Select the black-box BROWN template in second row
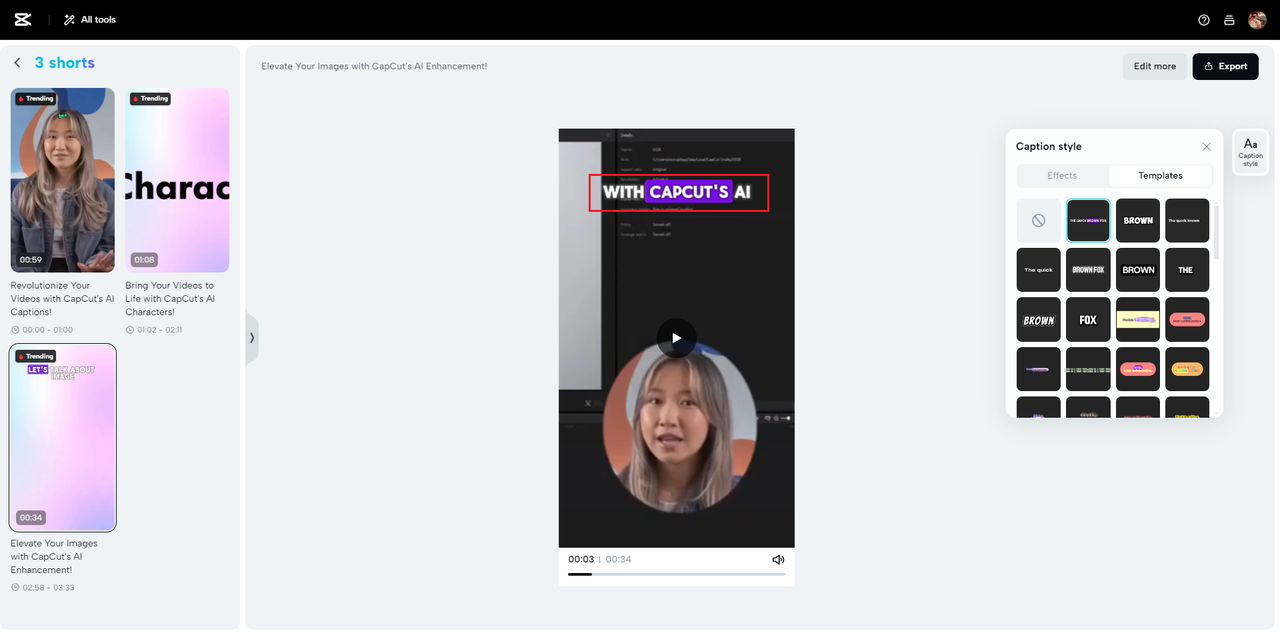The width and height of the screenshot is (1280, 633). coord(1138,270)
